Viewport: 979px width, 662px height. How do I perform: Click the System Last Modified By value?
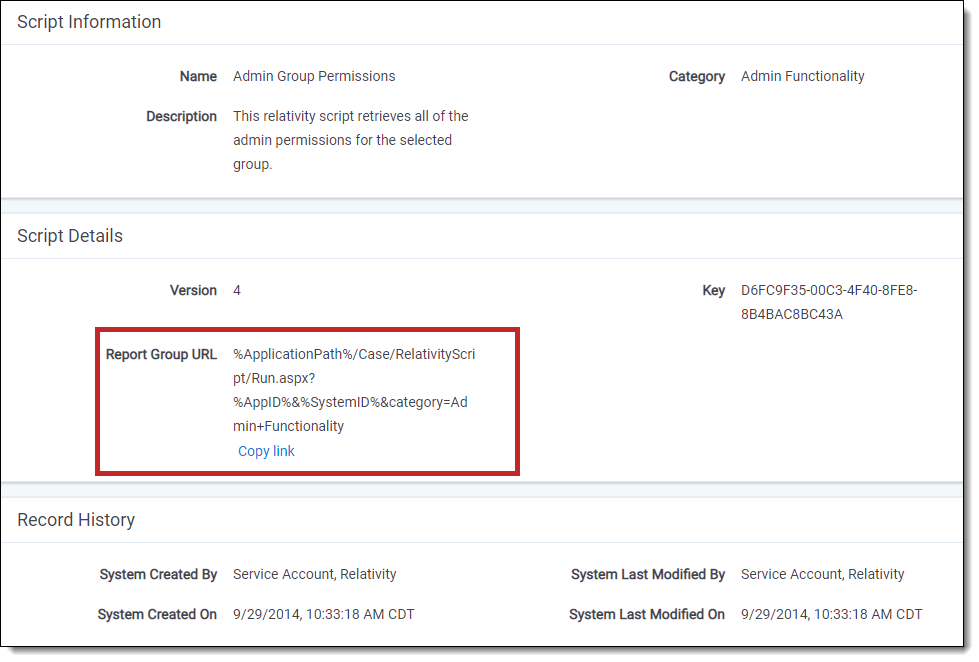coord(822,574)
